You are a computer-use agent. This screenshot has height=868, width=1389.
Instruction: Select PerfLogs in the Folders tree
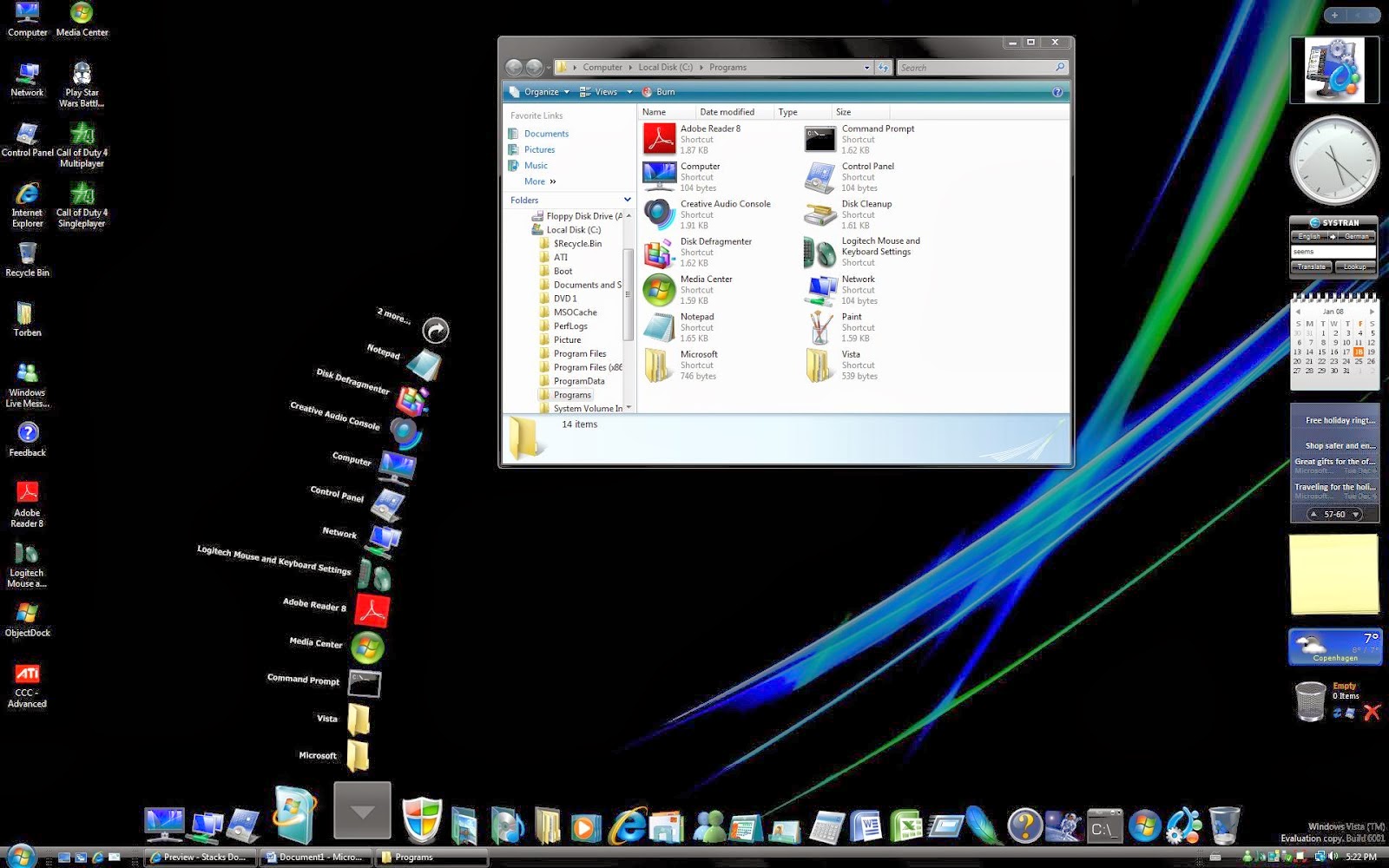570,326
